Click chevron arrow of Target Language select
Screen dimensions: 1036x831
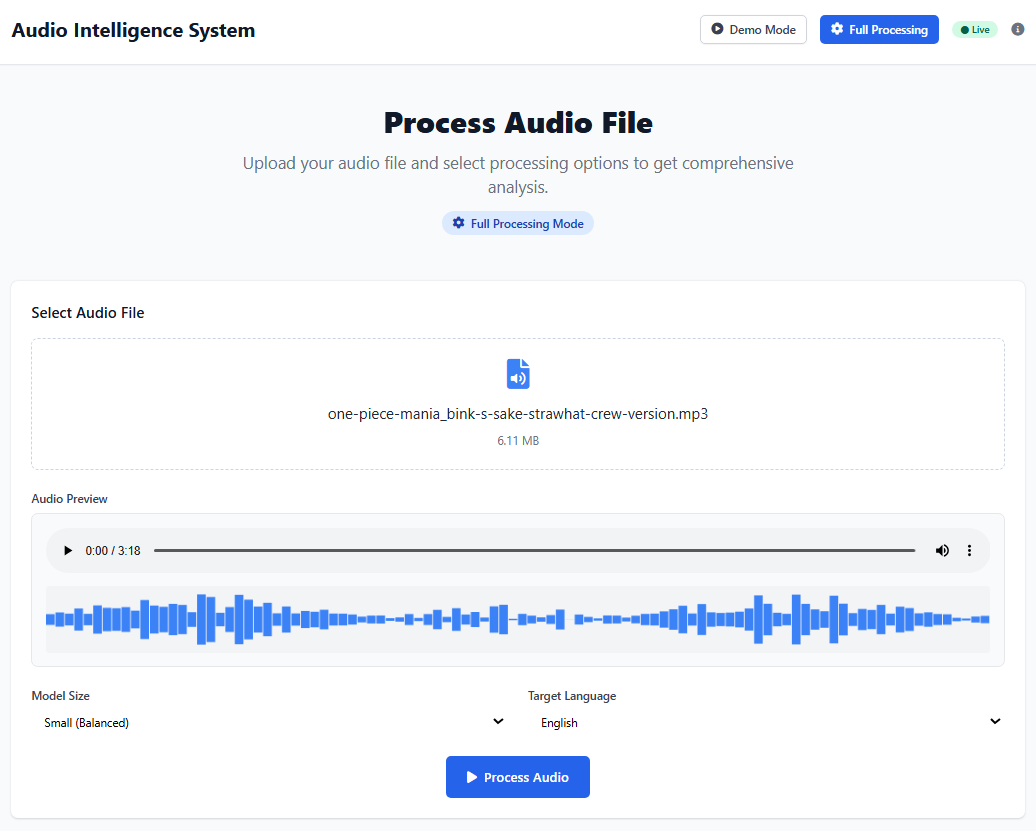point(995,722)
